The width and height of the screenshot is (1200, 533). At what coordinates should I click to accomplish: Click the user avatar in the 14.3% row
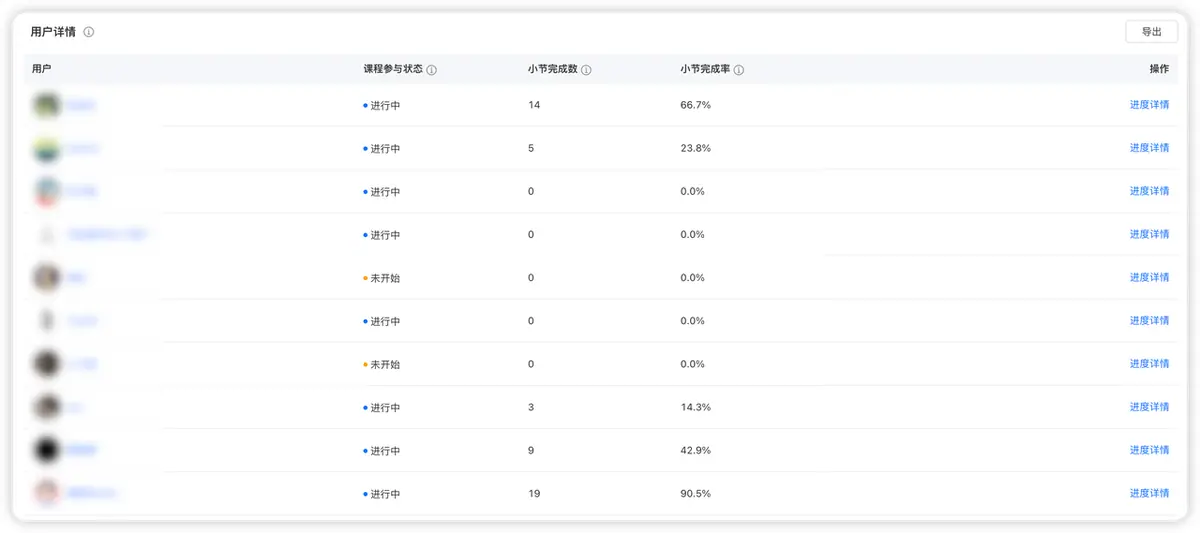click(46, 407)
